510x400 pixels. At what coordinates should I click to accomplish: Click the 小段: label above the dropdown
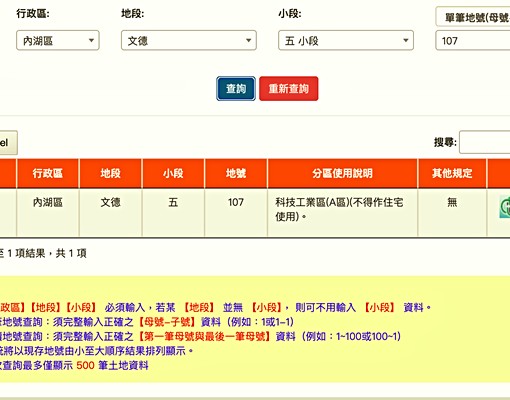click(290, 14)
